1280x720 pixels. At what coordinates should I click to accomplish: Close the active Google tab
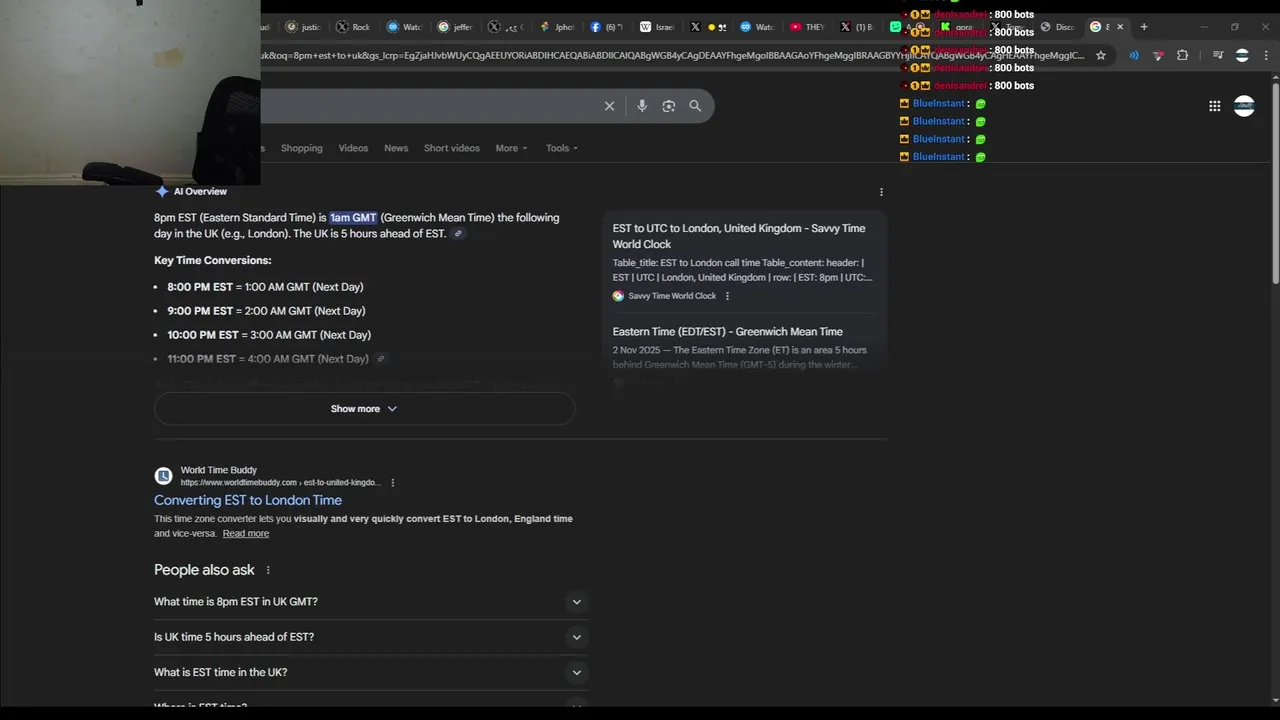(1120, 27)
